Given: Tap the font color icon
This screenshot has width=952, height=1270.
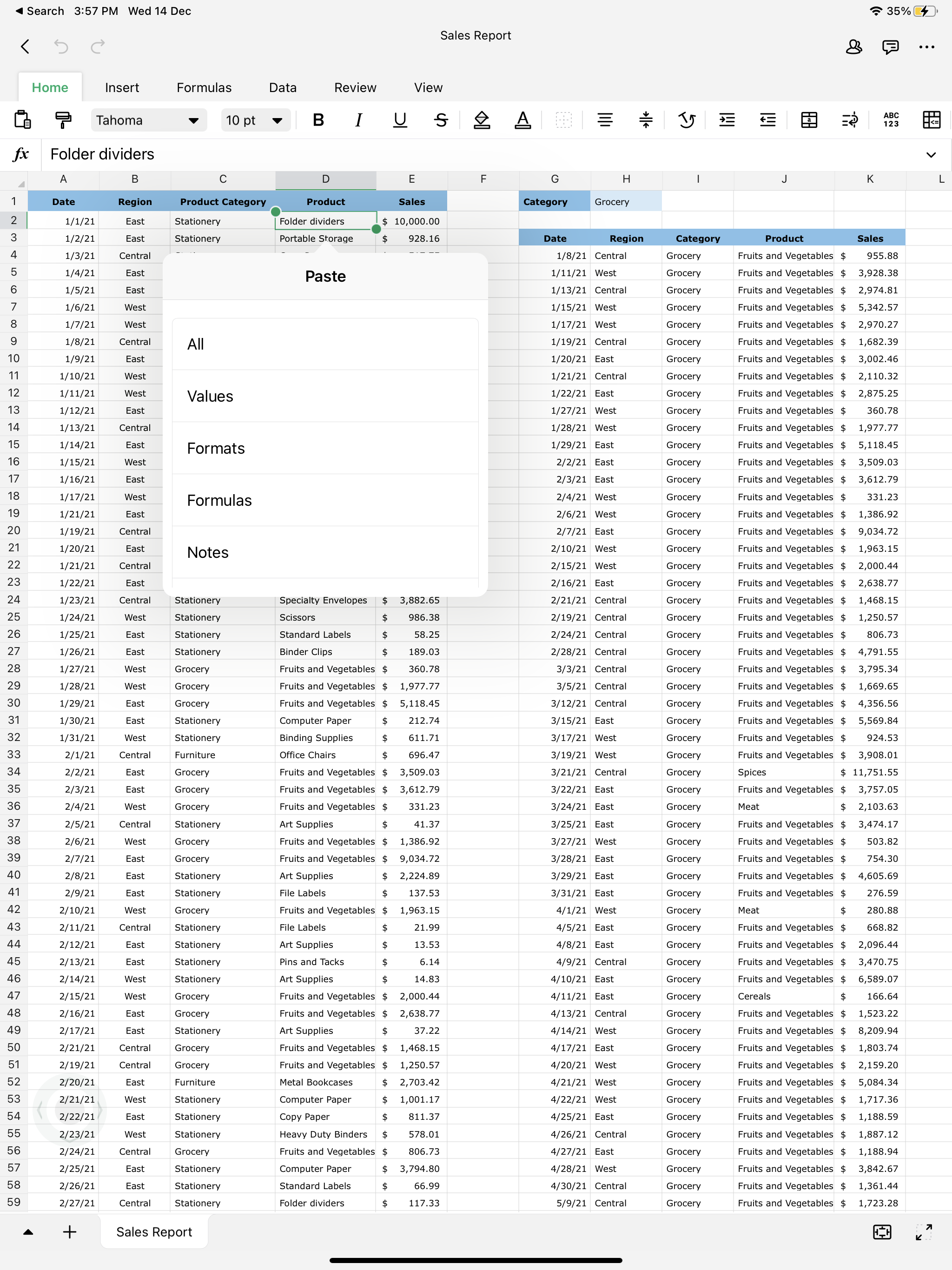Looking at the screenshot, I should (522, 120).
